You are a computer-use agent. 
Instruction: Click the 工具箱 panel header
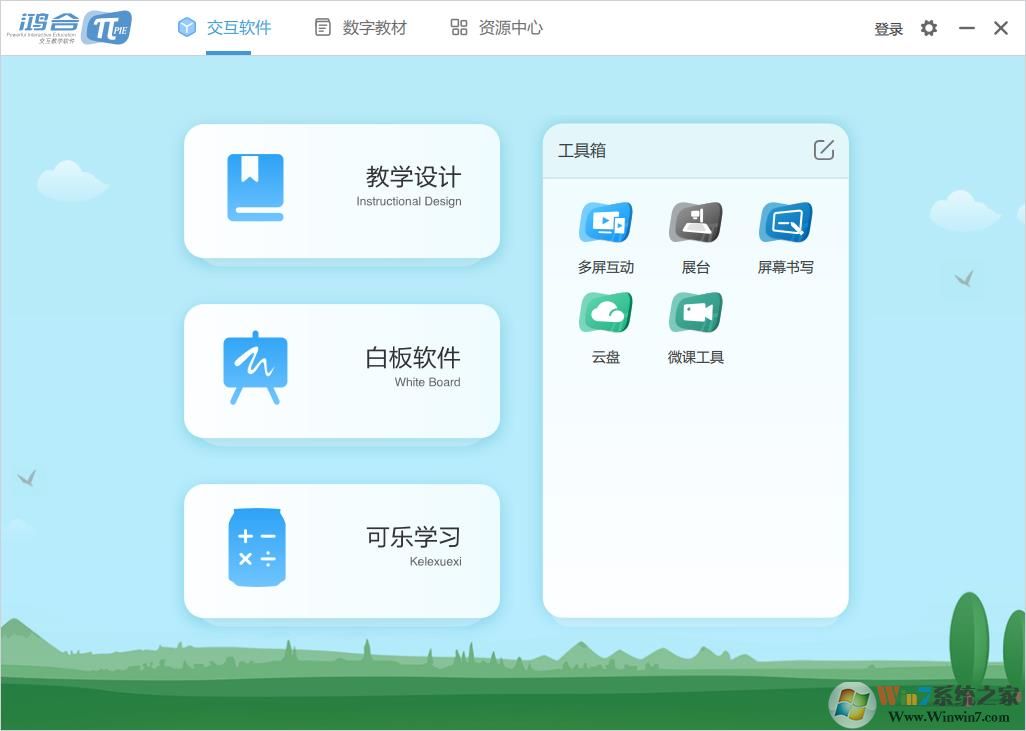[582, 150]
